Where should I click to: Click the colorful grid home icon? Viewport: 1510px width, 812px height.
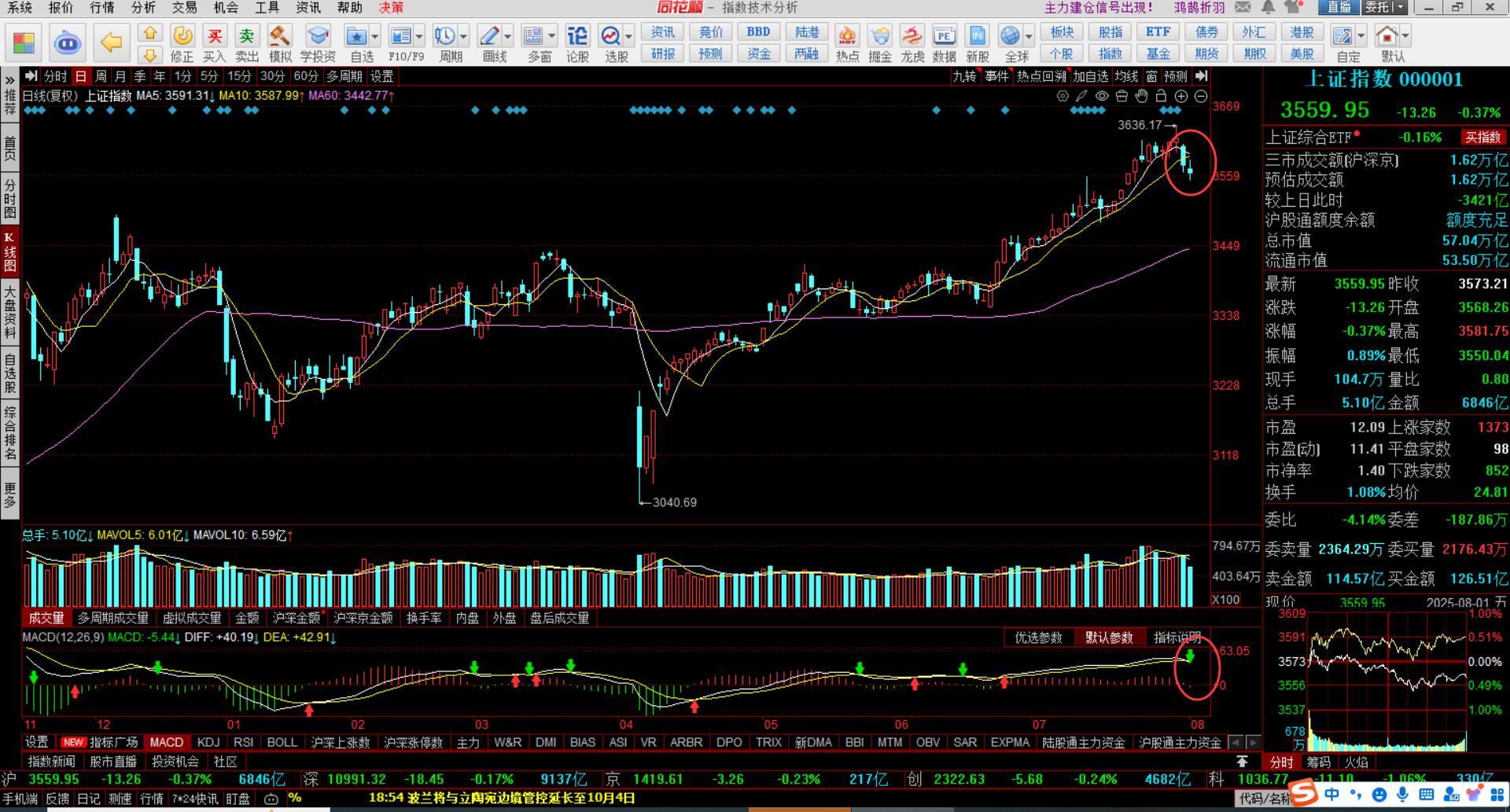point(24,42)
